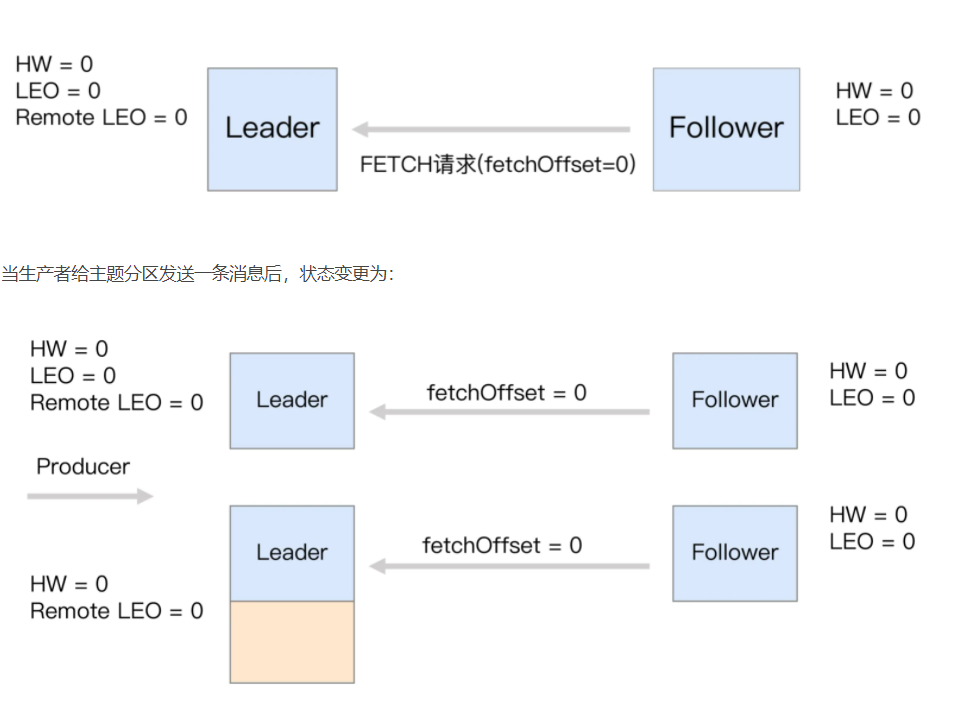Click Remote LEO = 0 beside the bottom Leader
This screenshot has height=720, width=956.
coord(116,611)
